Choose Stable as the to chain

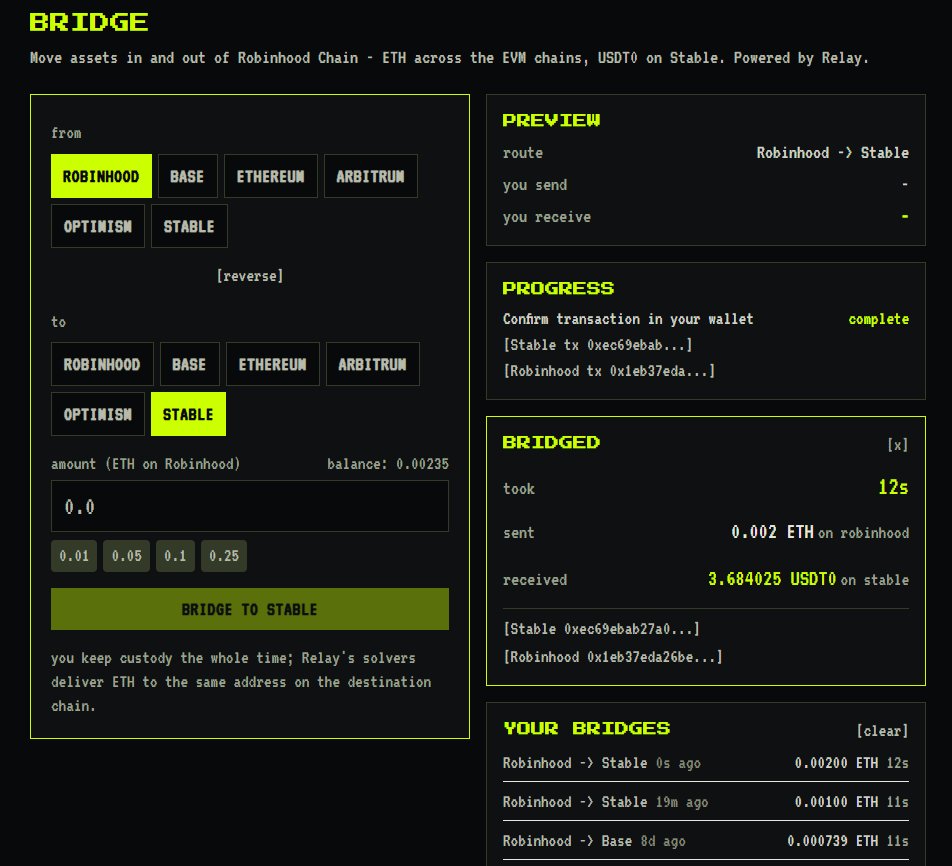pos(188,414)
